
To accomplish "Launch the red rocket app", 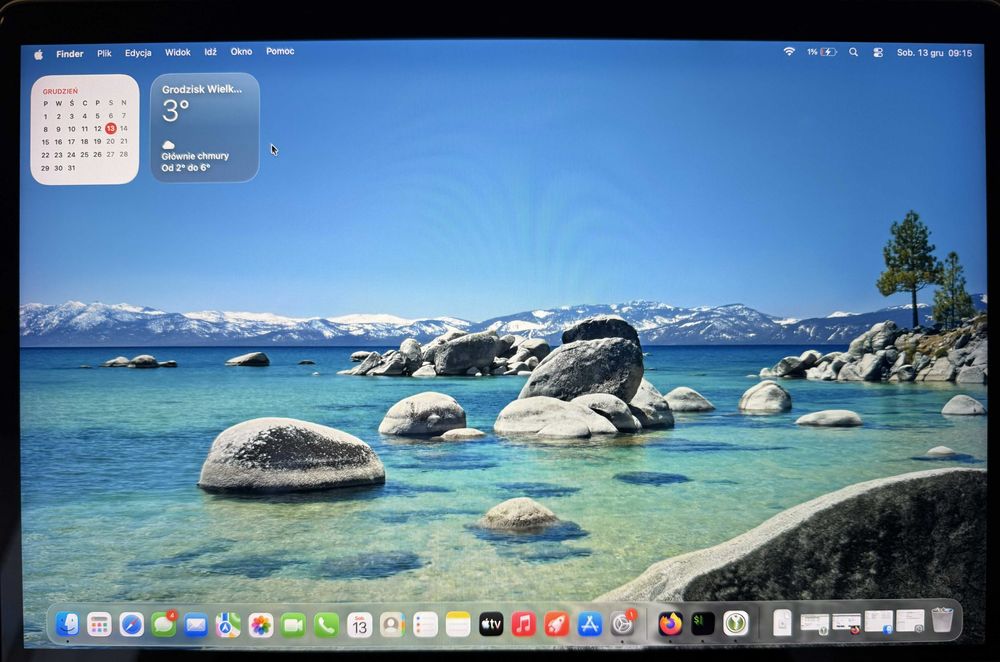I will pos(557,625).
